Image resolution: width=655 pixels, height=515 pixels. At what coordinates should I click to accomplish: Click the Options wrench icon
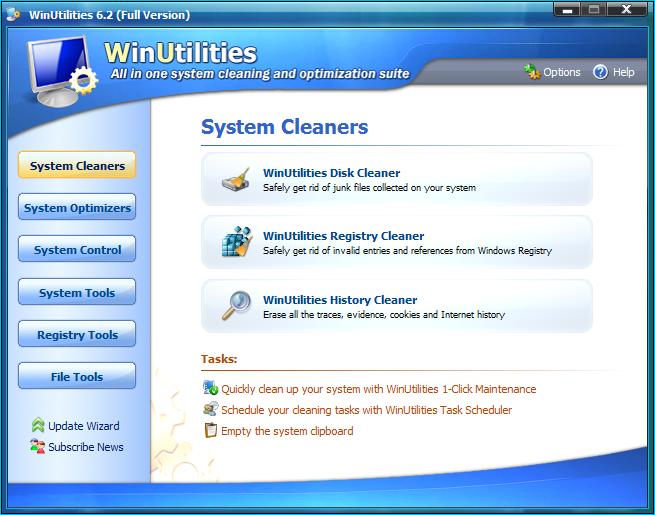point(530,72)
